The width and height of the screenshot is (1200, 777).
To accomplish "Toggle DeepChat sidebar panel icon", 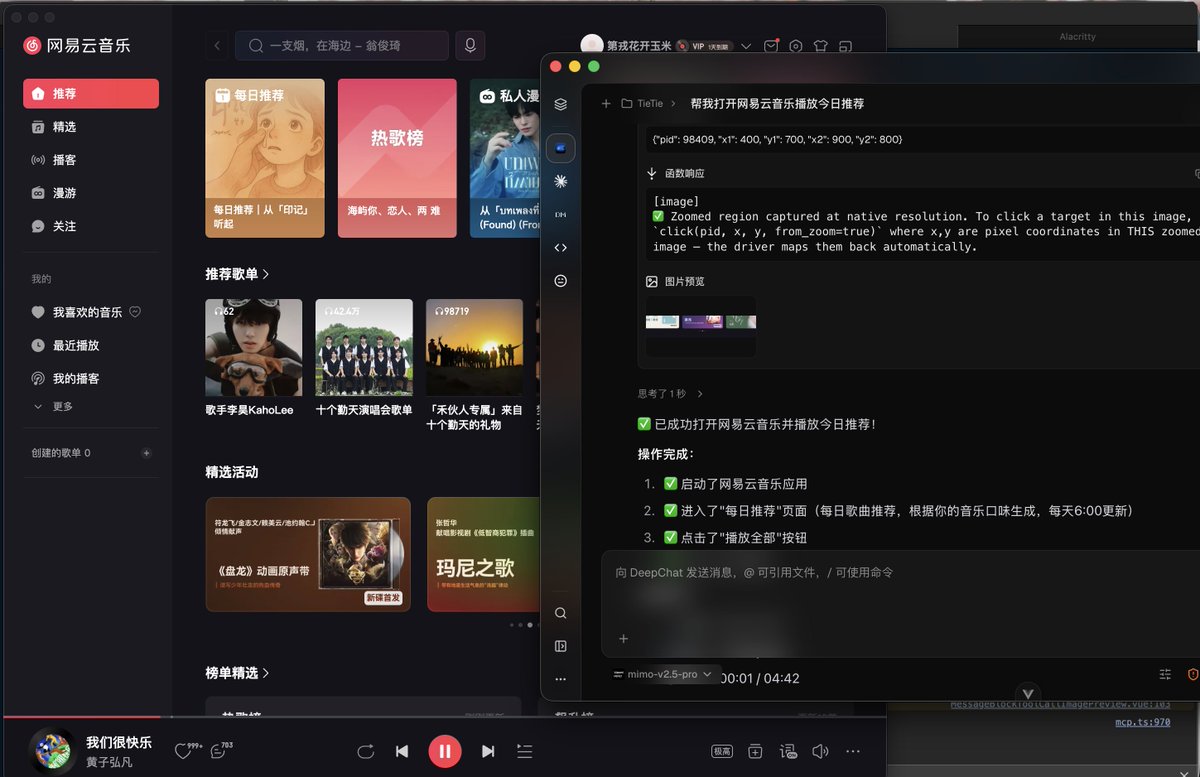I will [x=560, y=646].
